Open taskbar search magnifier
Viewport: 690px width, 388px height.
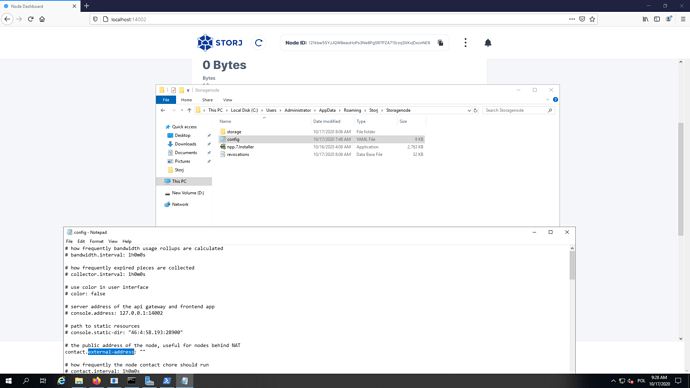[x=26, y=381]
